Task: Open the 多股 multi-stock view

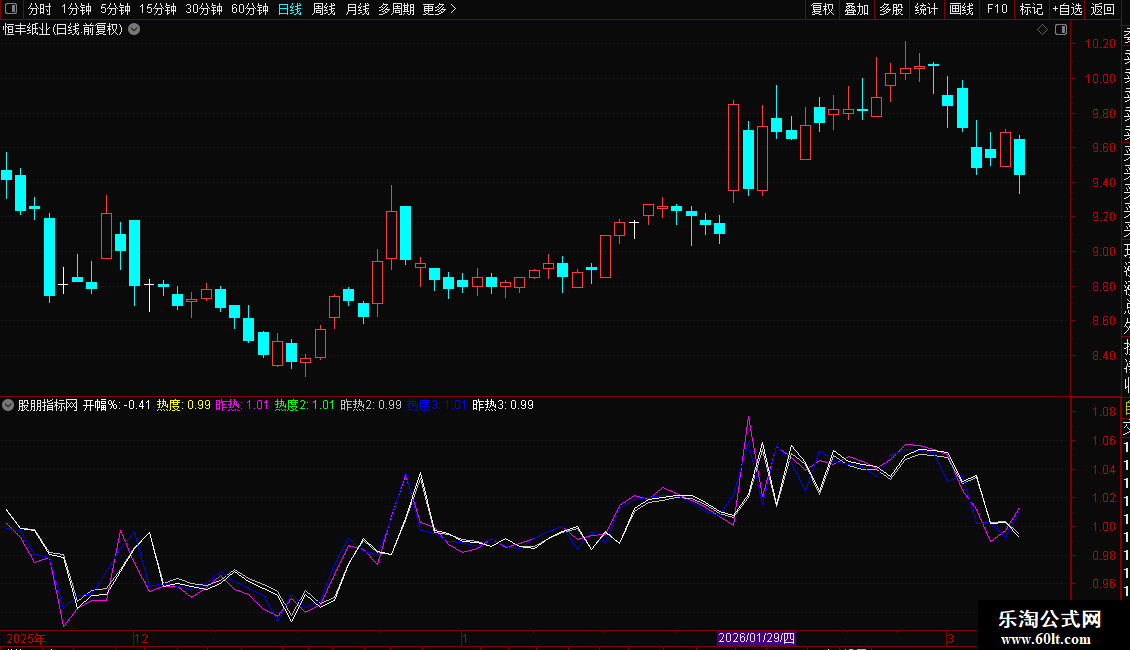Action: click(891, 9)
